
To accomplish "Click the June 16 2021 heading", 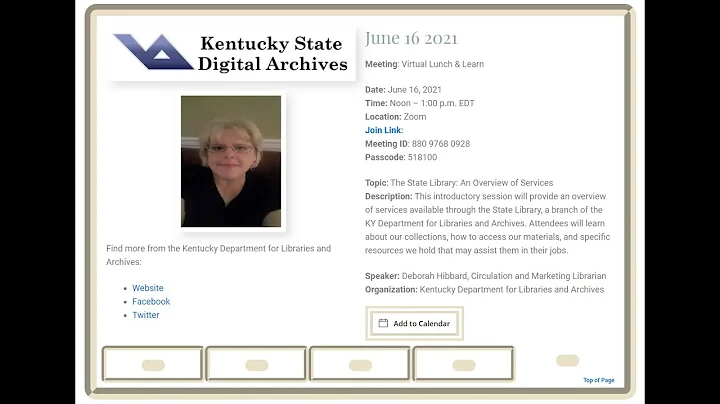I will click(x=411, y=38).
